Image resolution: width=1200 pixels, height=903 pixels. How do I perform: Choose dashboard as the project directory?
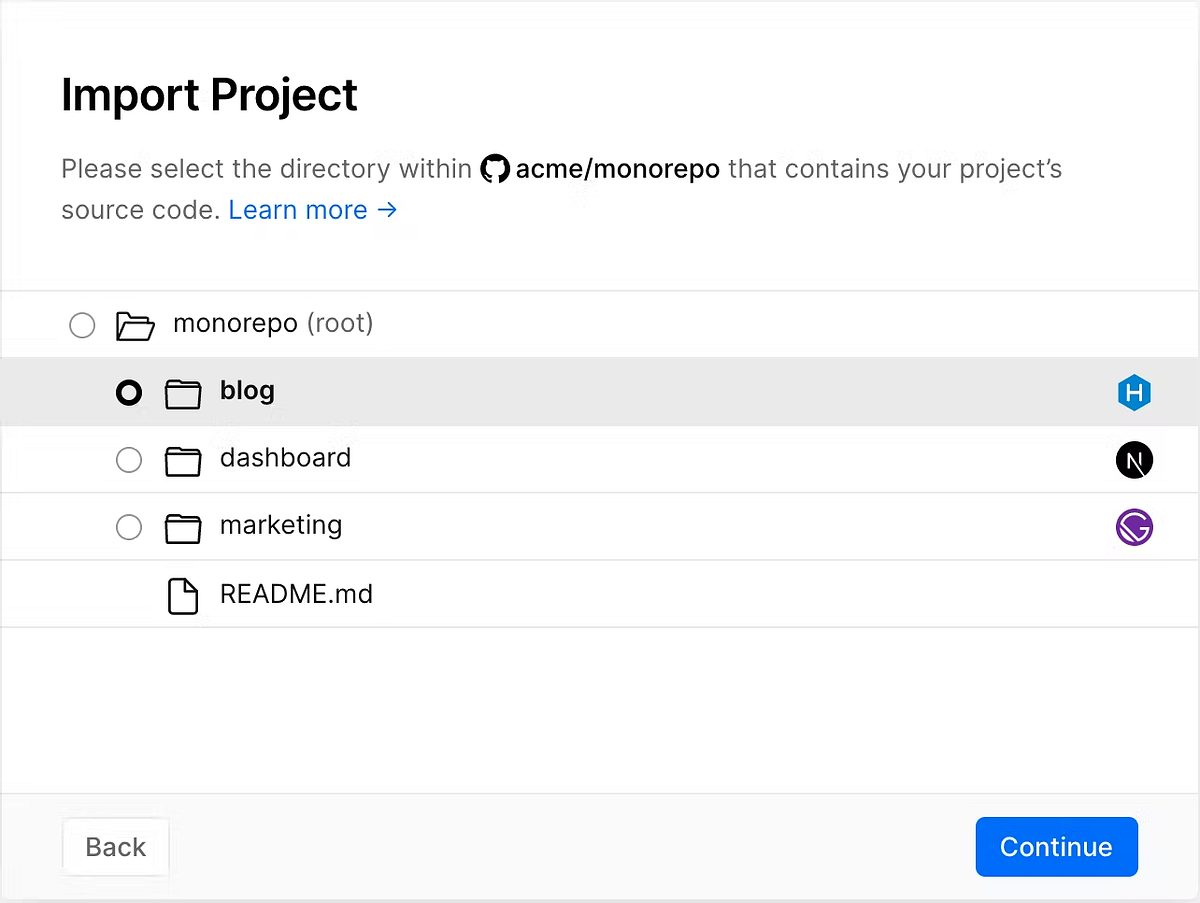point(129,459)
